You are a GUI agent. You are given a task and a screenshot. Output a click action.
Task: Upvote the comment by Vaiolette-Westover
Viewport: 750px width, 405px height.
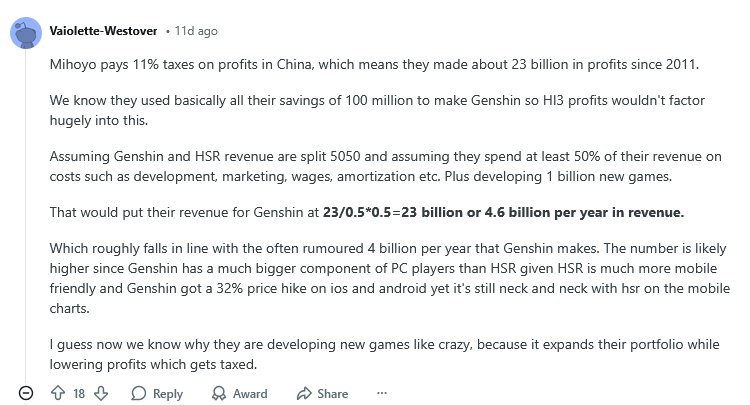pyautogui.click(x=58, y=393)
